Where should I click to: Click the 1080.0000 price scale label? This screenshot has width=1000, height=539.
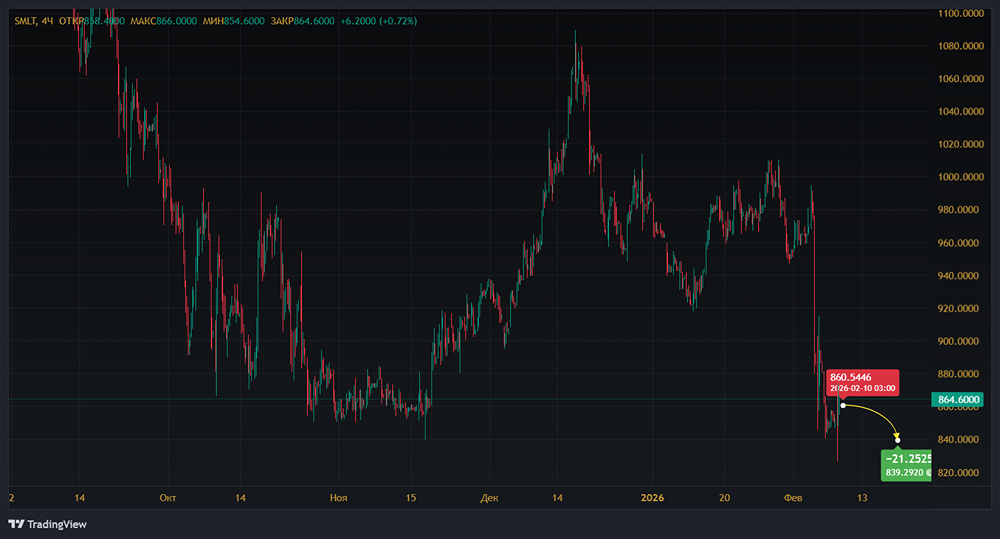click(960, 46)
